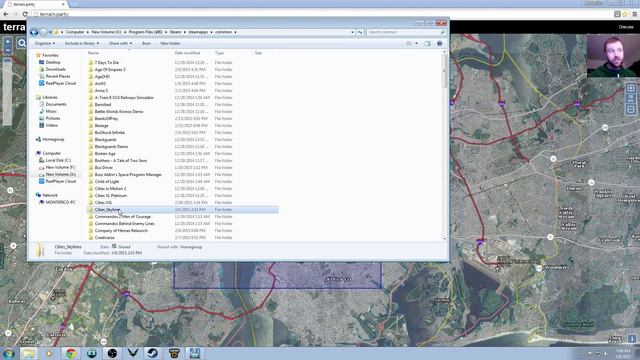Click the Burn toolbar button
The image size is (640, 360).
tap(147, 43)
